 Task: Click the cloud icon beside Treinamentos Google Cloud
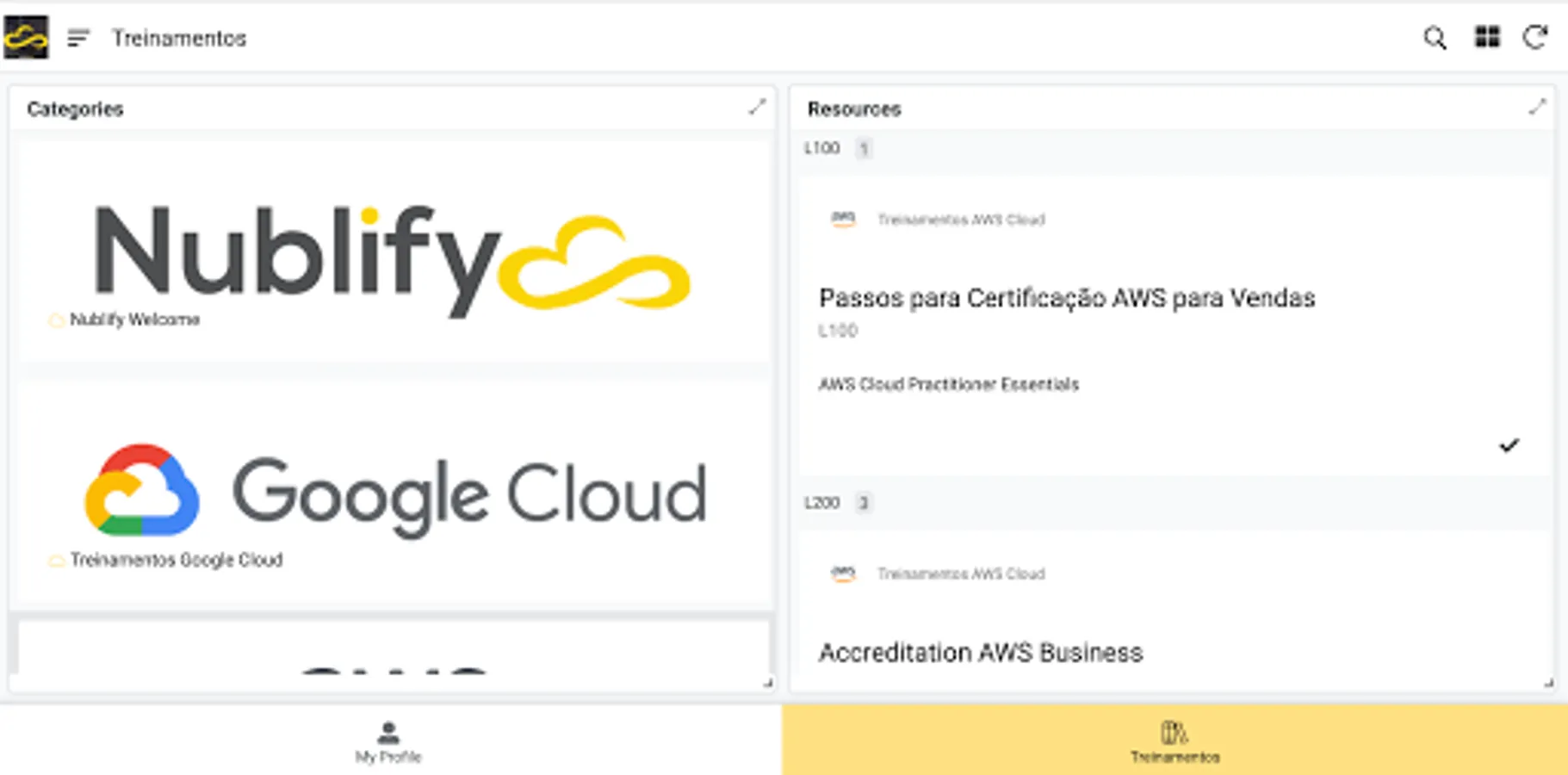pos(56,561)
